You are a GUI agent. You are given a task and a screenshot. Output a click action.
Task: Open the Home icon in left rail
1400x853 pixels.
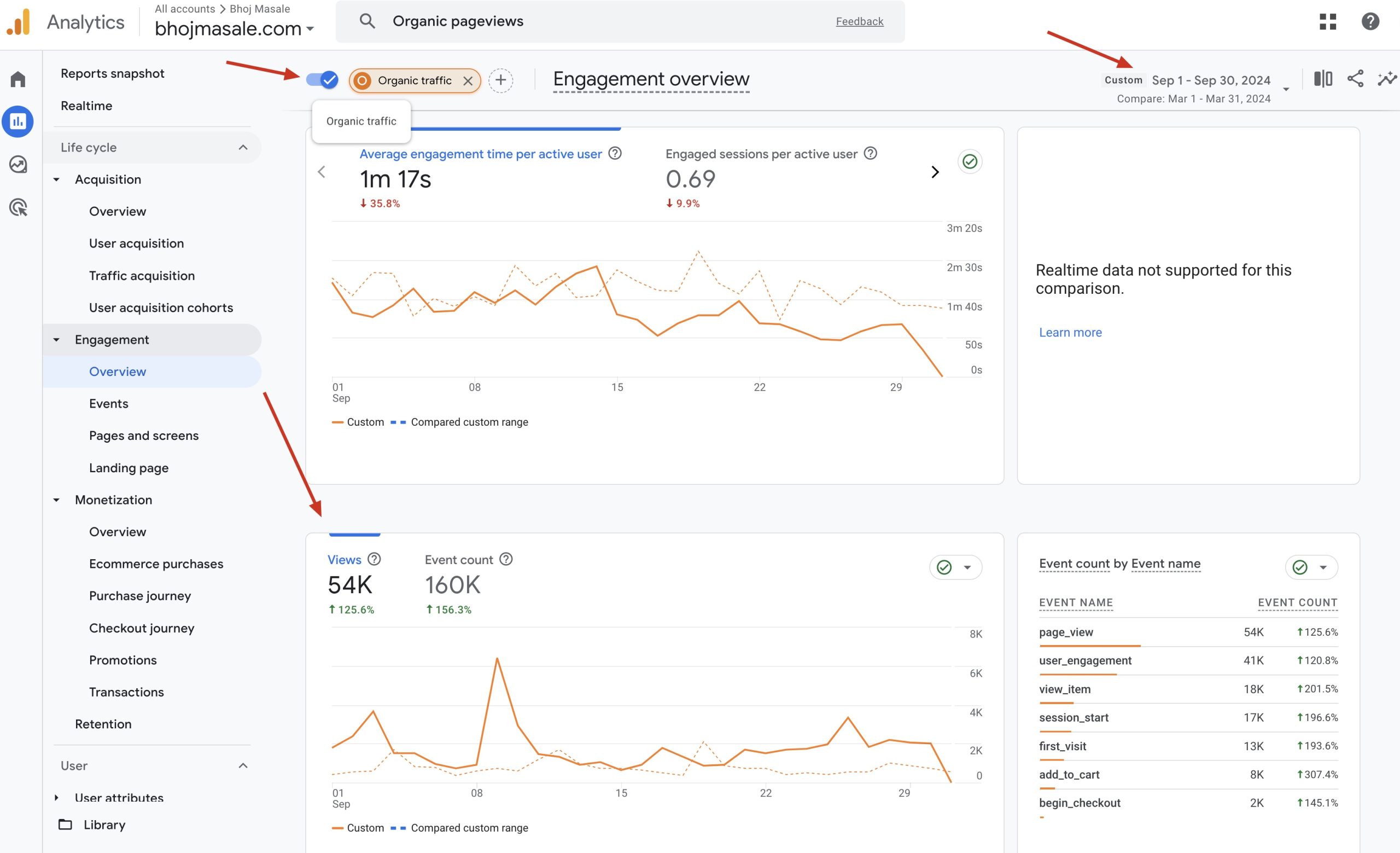17,79
